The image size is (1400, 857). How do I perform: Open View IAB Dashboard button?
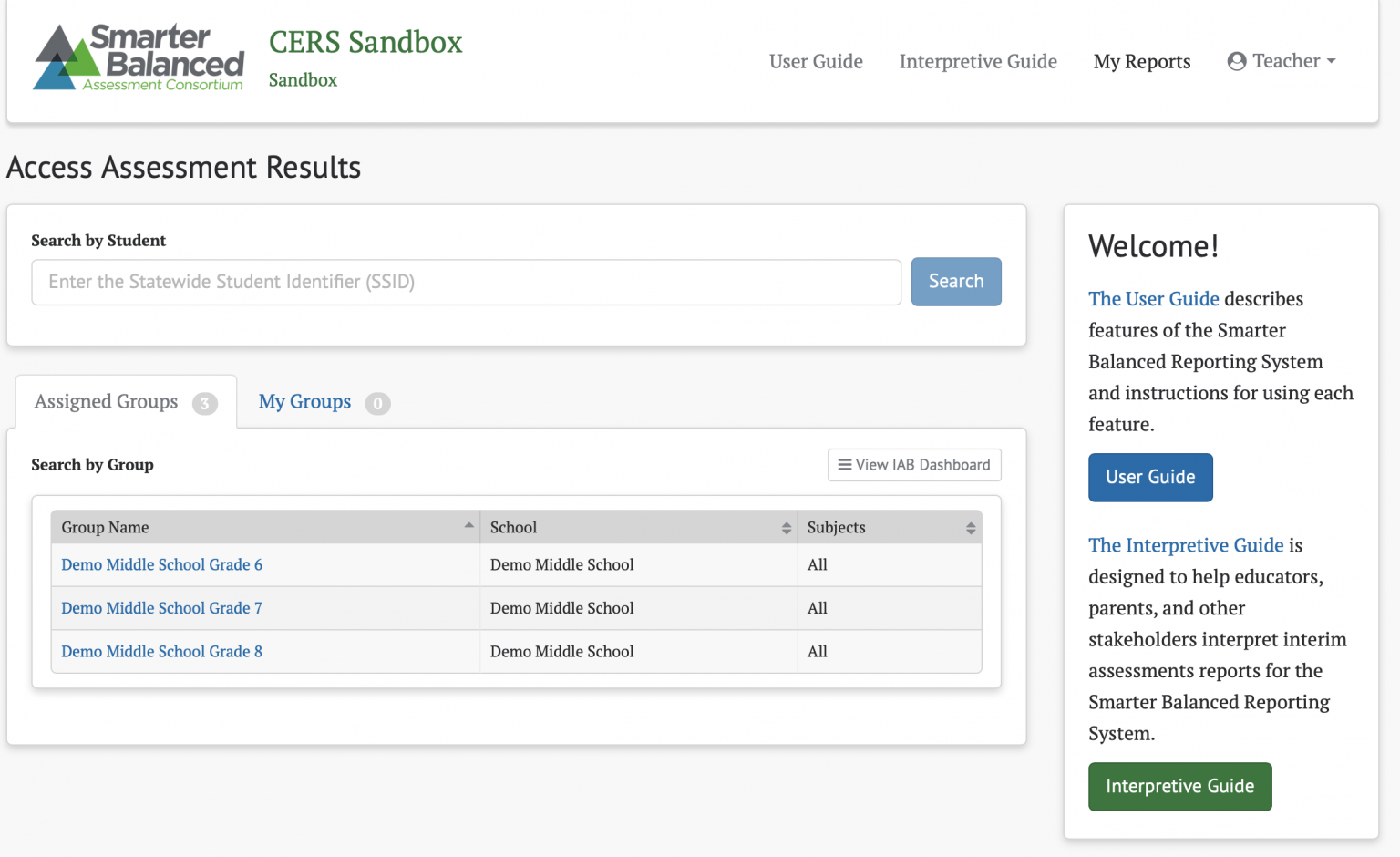pos(913,465)
